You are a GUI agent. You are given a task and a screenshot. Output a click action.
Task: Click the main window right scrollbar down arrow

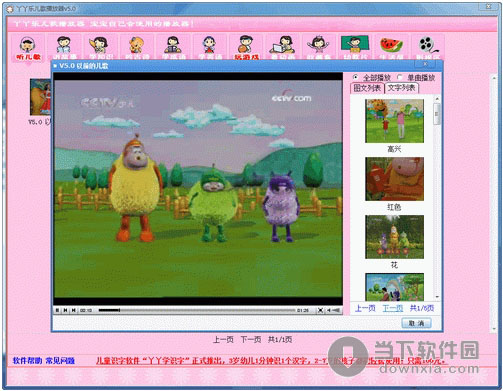click(494, 329)
